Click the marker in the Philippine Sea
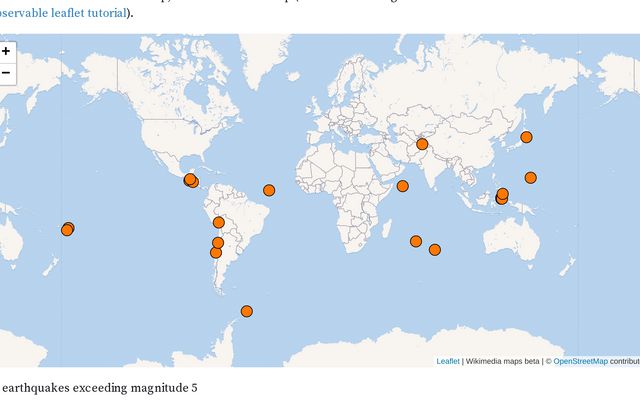Image resolution: width=640 pixels, height=400 pixels. pos(530,178)
